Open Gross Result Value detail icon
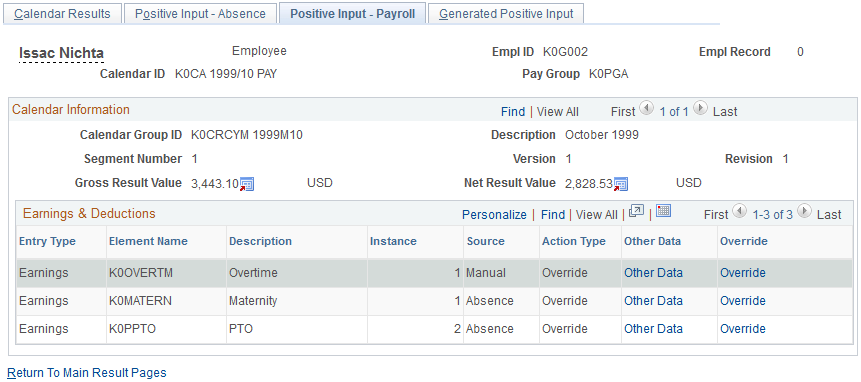 [247, 184]
